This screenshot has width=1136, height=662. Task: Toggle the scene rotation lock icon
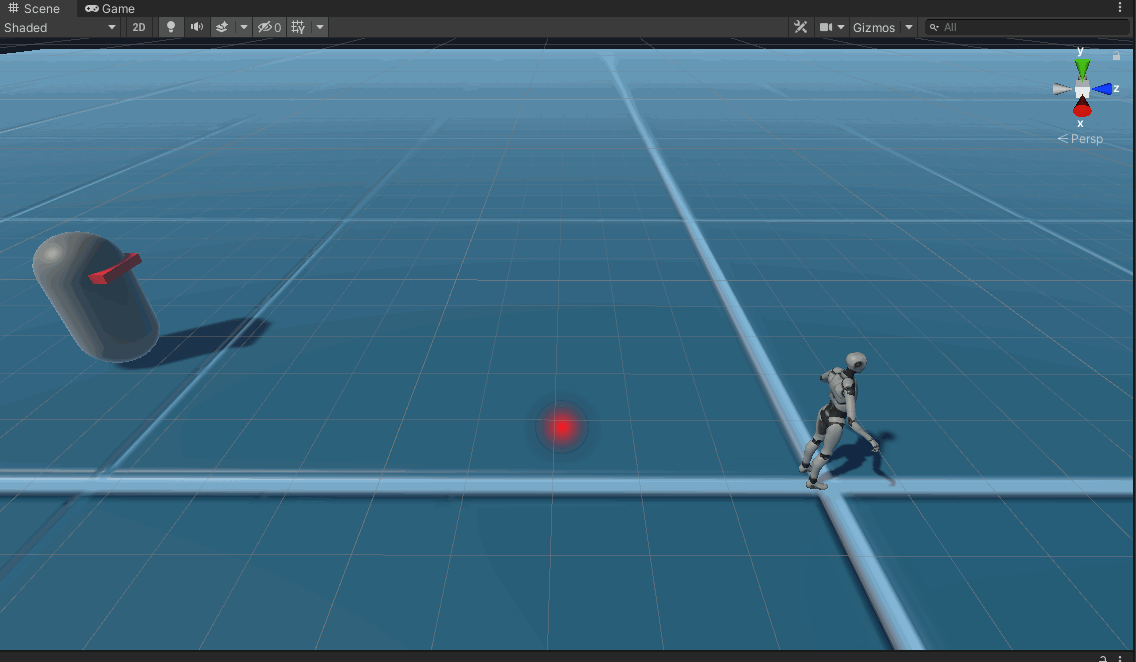pyautogui.click(x=1116, y=56)
